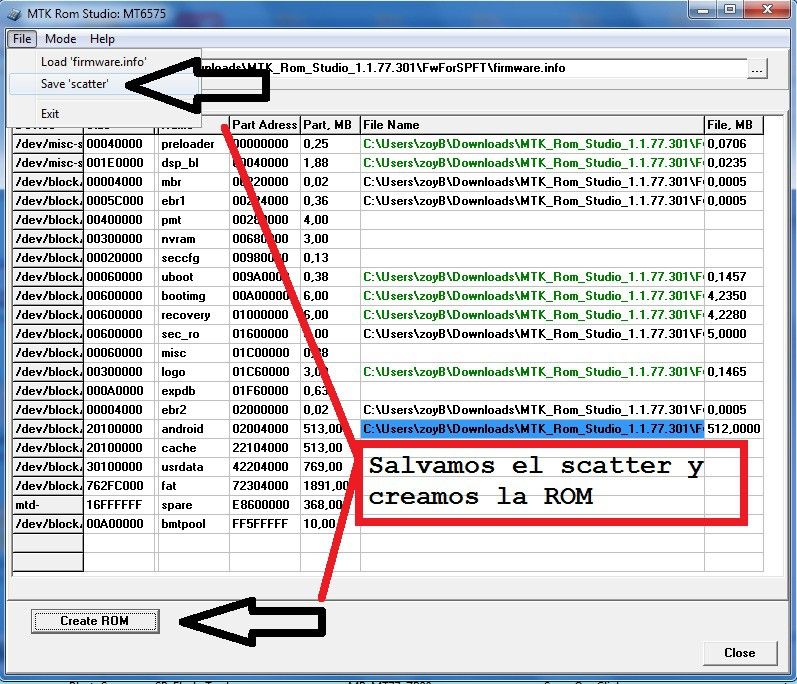Click size cell 001E0000 in dsp_bl row
The image size is (797, 684).
click(x=119, y=163)
